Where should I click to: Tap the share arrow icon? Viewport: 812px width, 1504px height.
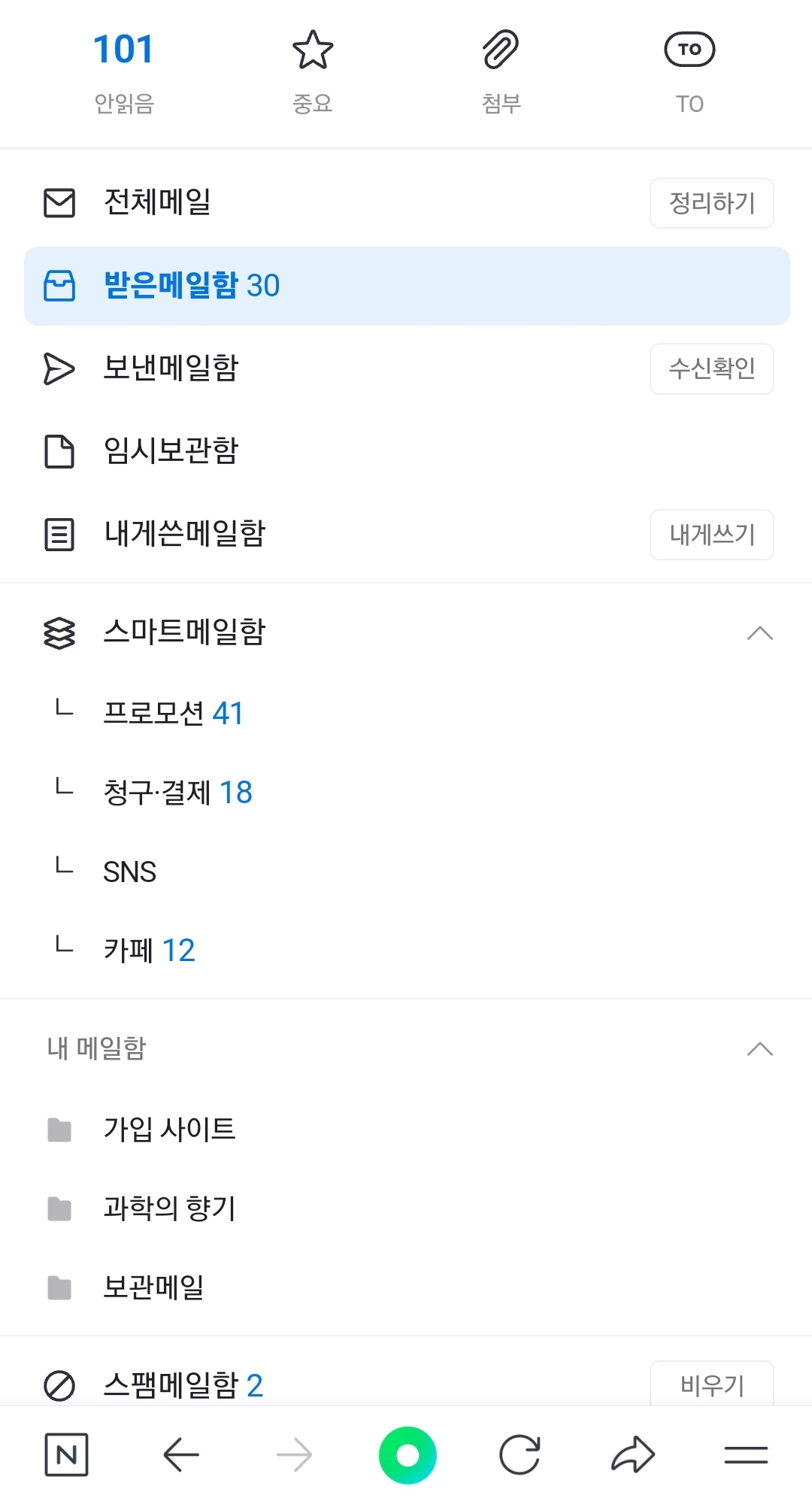point(633,1455)
